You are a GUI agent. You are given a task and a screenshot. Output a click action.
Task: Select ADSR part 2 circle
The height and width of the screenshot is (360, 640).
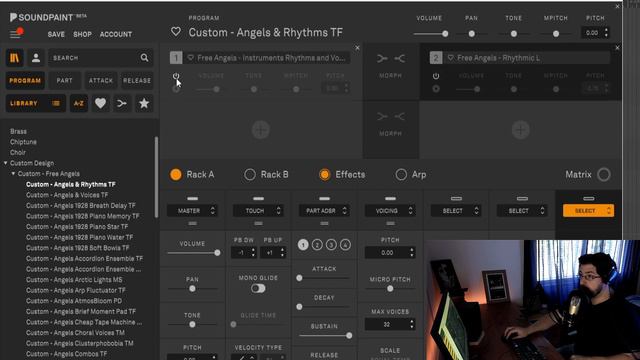[x=317, y=244]
